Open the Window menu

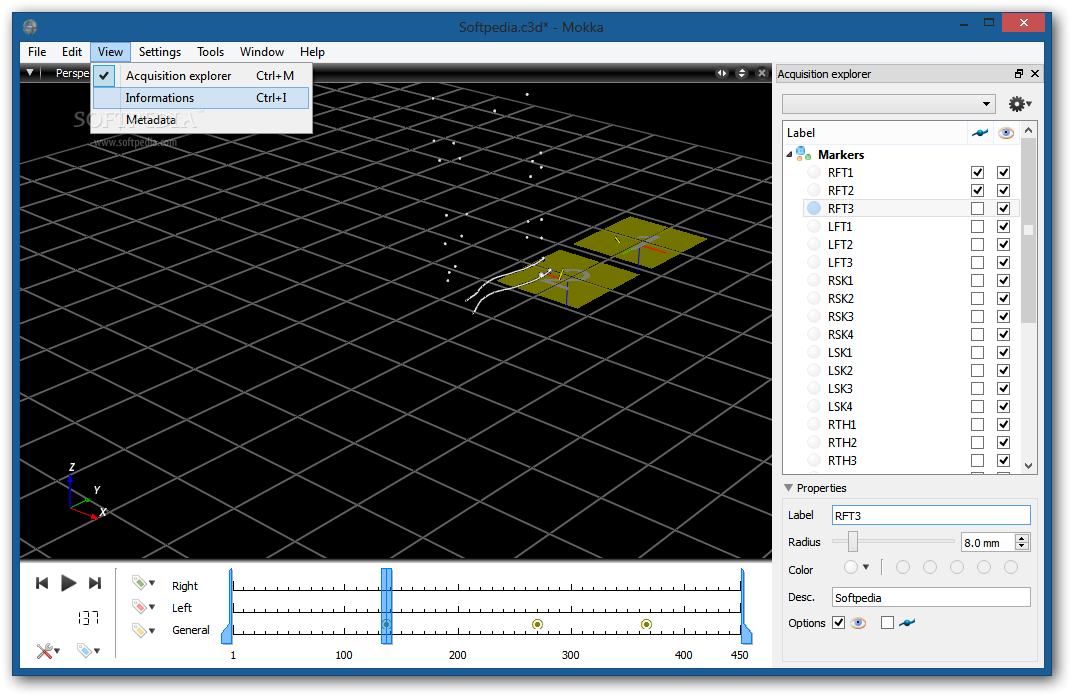[x=262, y=51]
